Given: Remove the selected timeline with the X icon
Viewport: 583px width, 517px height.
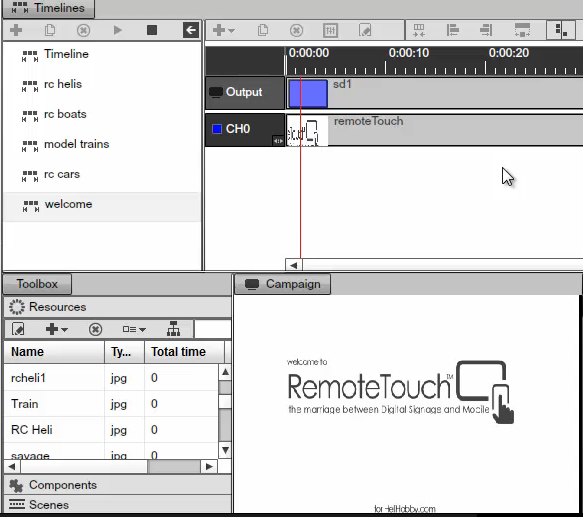Looking at the screenshot, I should [x=83, y=30].
